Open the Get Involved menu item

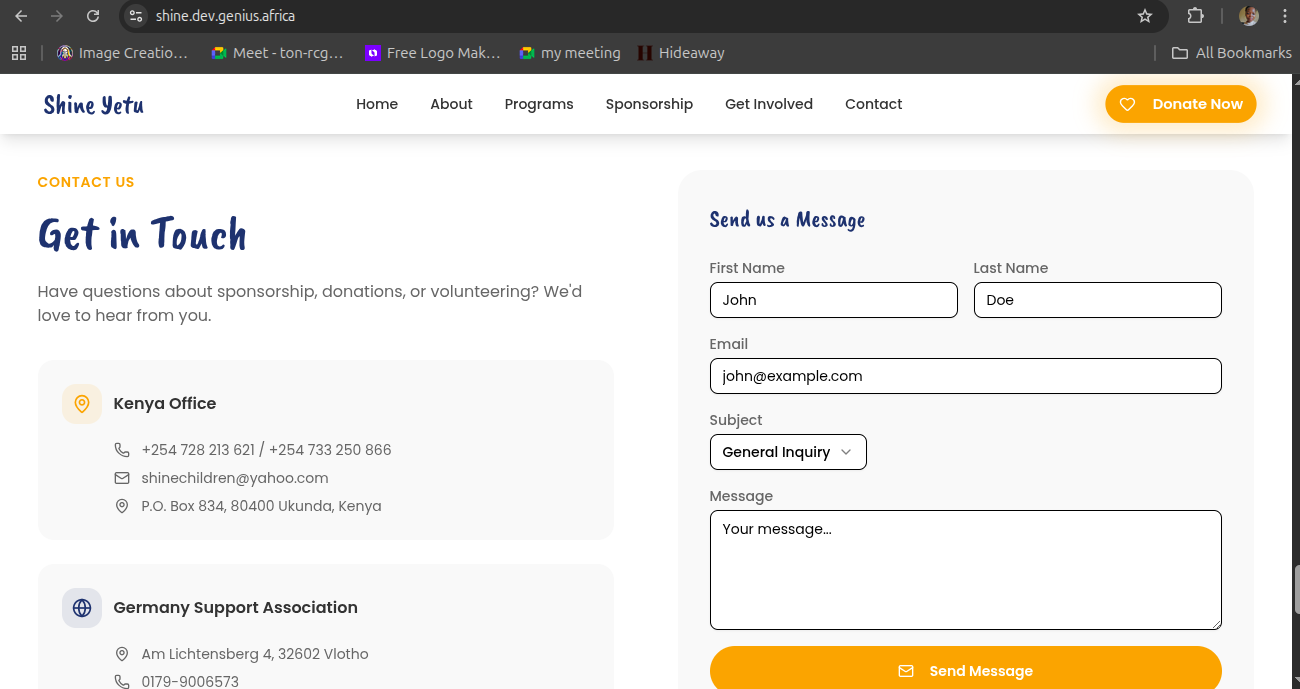click(x=769, y=104)
